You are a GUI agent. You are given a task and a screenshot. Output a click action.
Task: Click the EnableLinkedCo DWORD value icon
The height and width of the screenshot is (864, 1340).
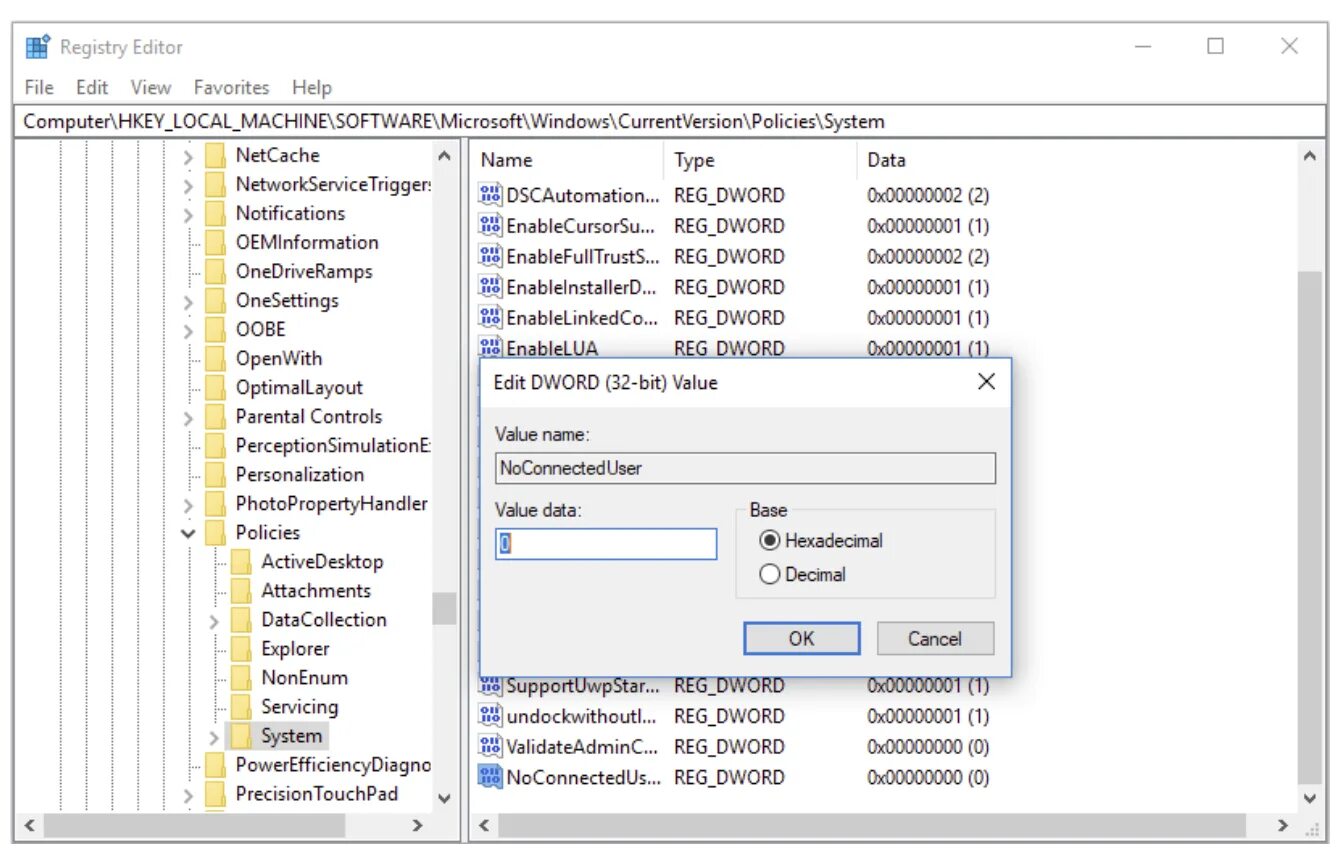490,318
